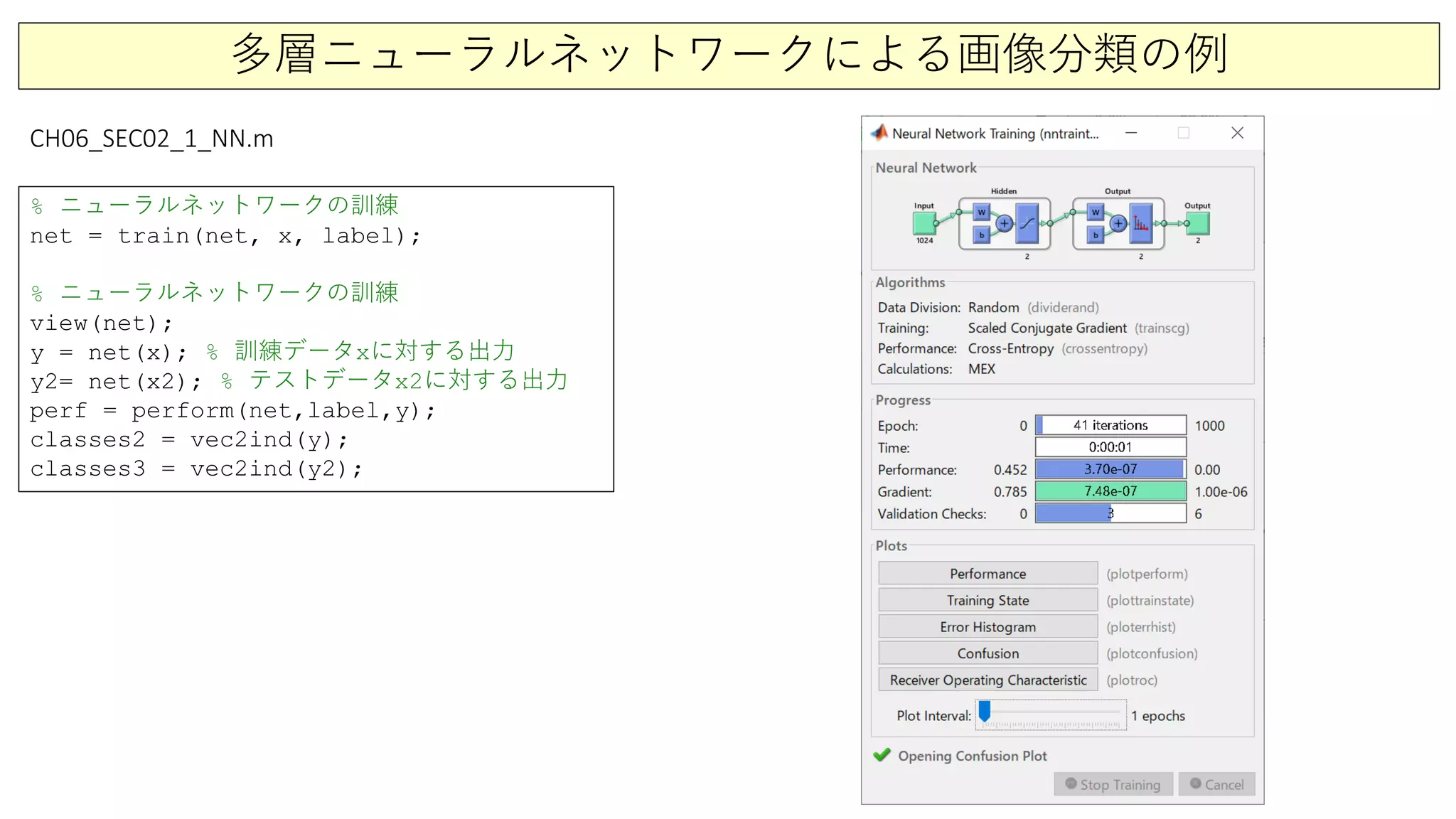The height and width of the screenshot is (819, 1456).
Task: Click the Output layer bias b block
Action: click(x=1096, y=235)
